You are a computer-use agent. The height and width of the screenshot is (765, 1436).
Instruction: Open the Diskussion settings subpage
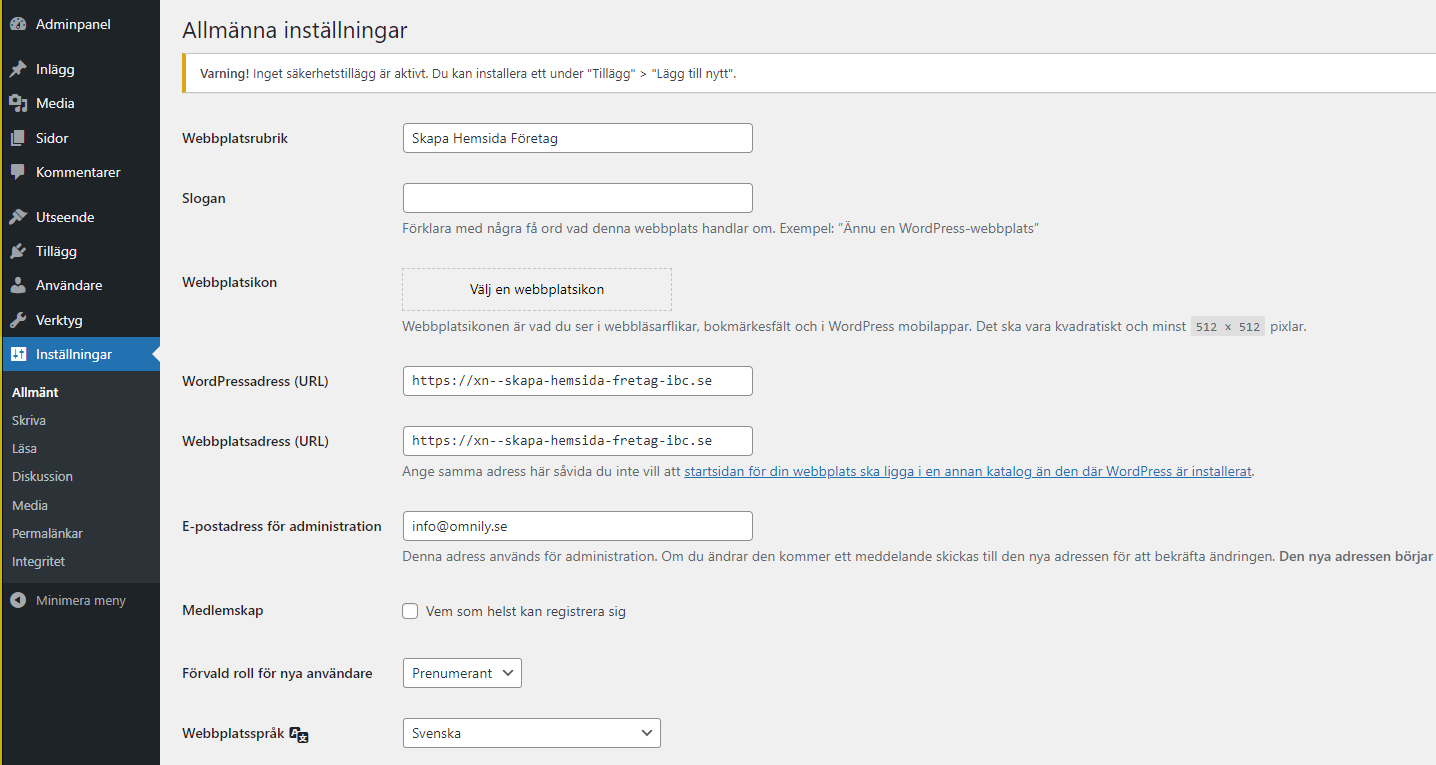pos(42,476)
